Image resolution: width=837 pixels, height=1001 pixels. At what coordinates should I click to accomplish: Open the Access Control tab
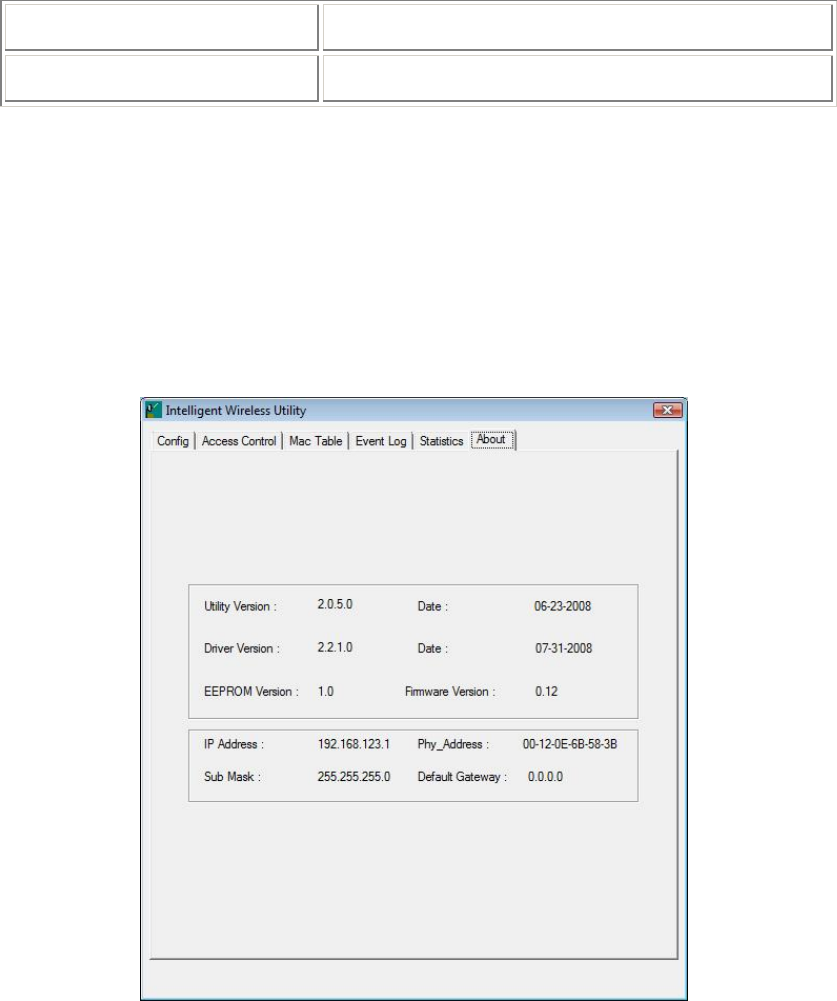(x=239, y=441)
